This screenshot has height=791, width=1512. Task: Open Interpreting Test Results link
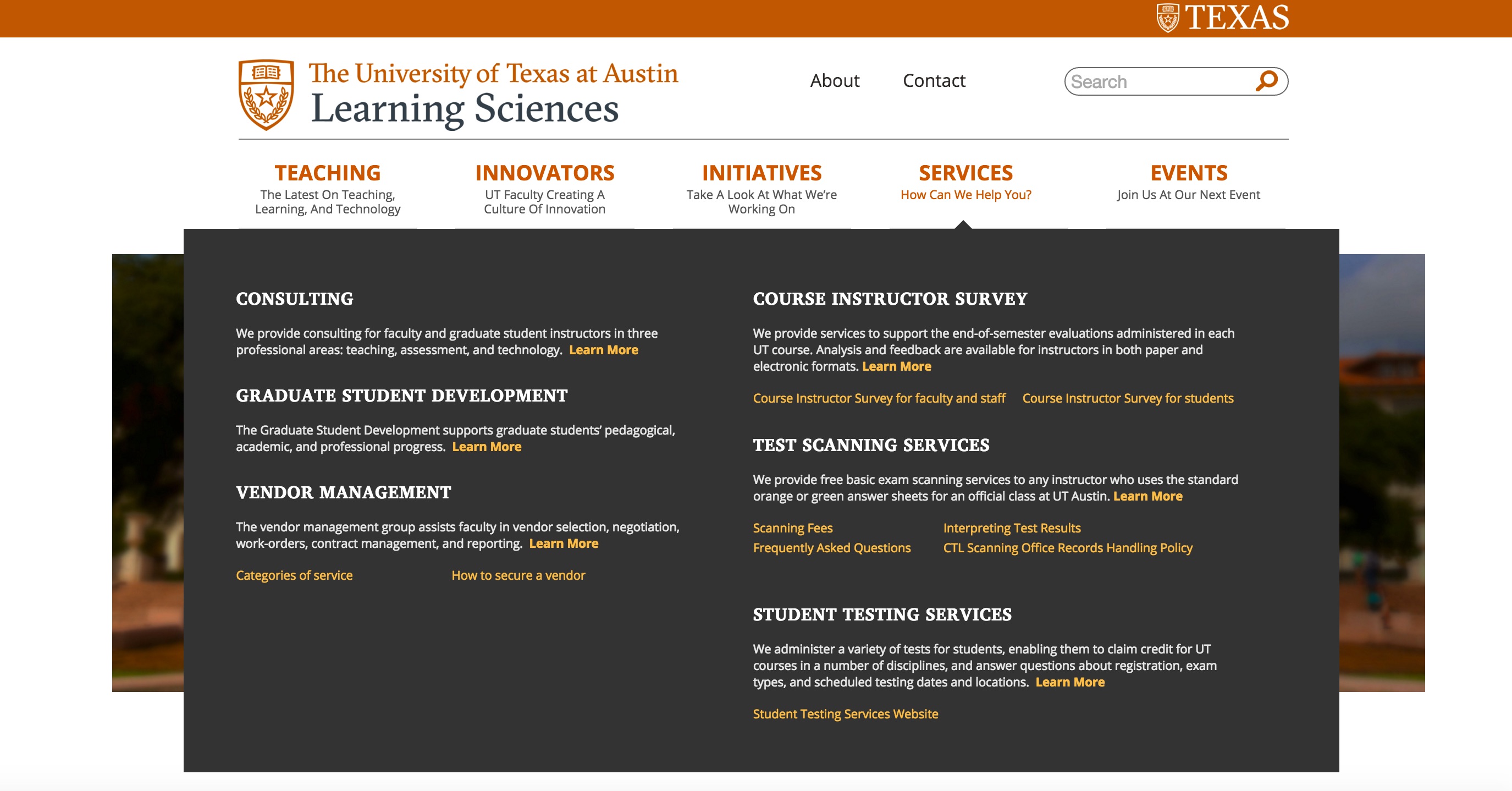click(1012, 528)
